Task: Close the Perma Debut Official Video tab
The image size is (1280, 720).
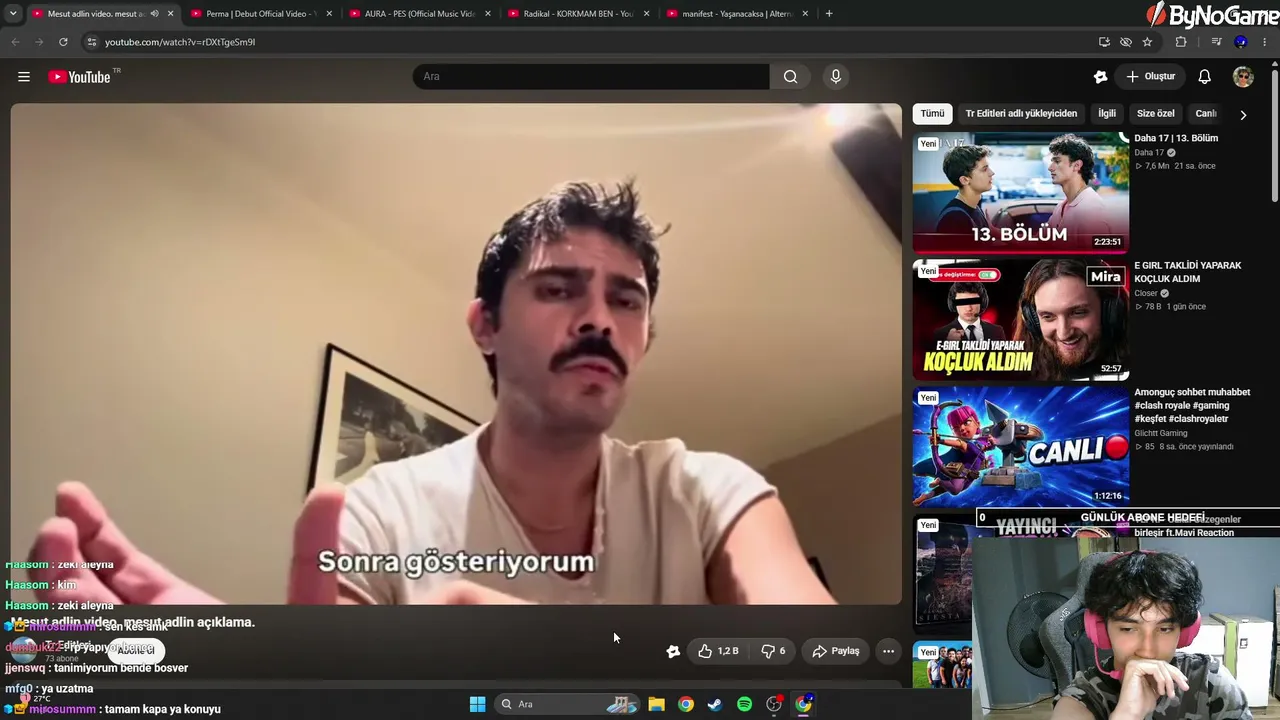Action: 329,14
